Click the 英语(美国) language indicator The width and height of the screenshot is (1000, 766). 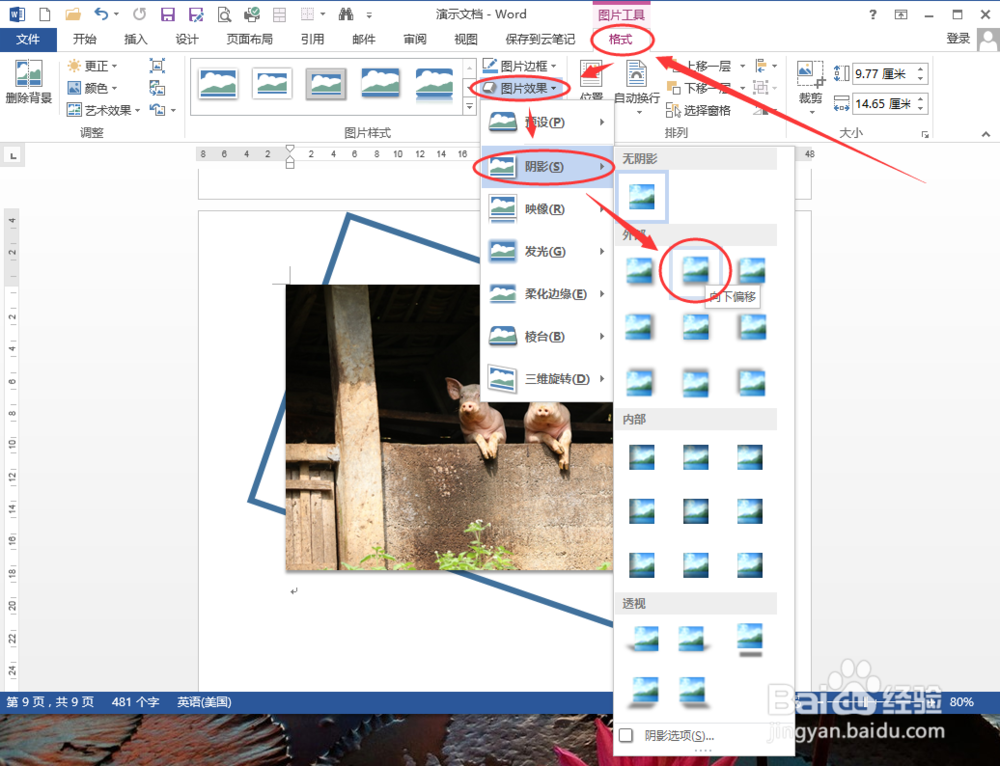[x=204, y=702]
